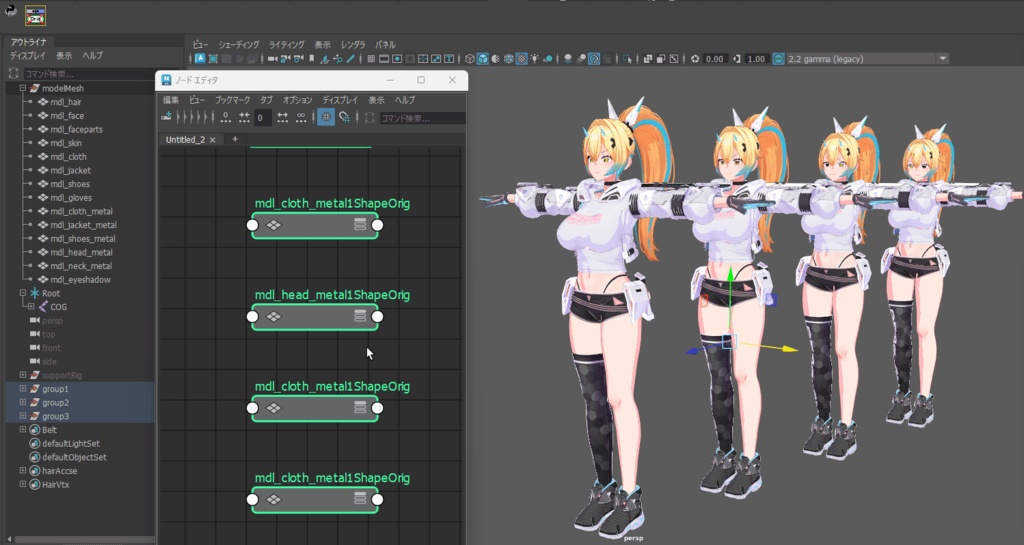Click the exposure icon beside the 0.00 field

(x=695, y=59)
